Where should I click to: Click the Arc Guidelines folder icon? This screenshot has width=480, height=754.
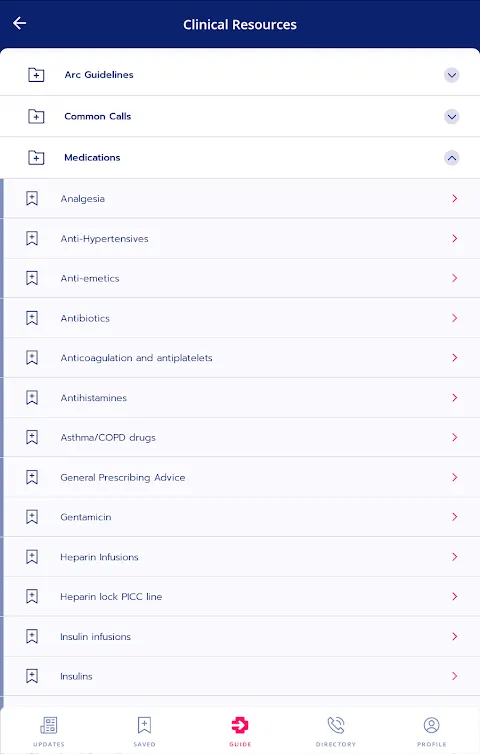point(36,75)
